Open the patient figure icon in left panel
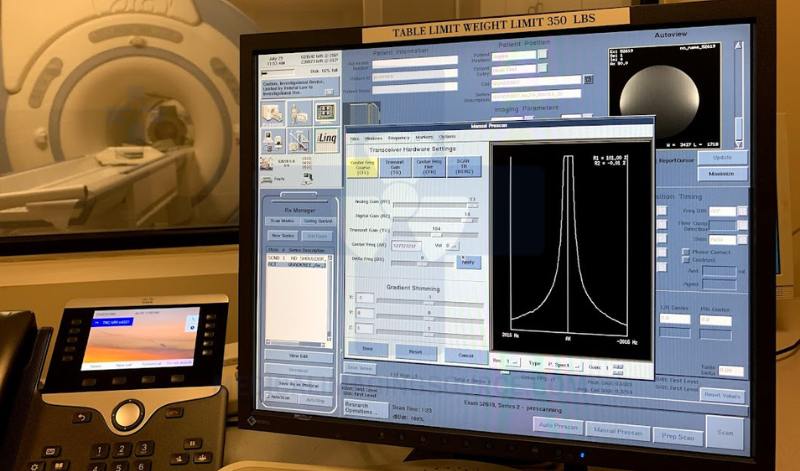The height and width of the screenshot is (471, 800). pos(299,114)
